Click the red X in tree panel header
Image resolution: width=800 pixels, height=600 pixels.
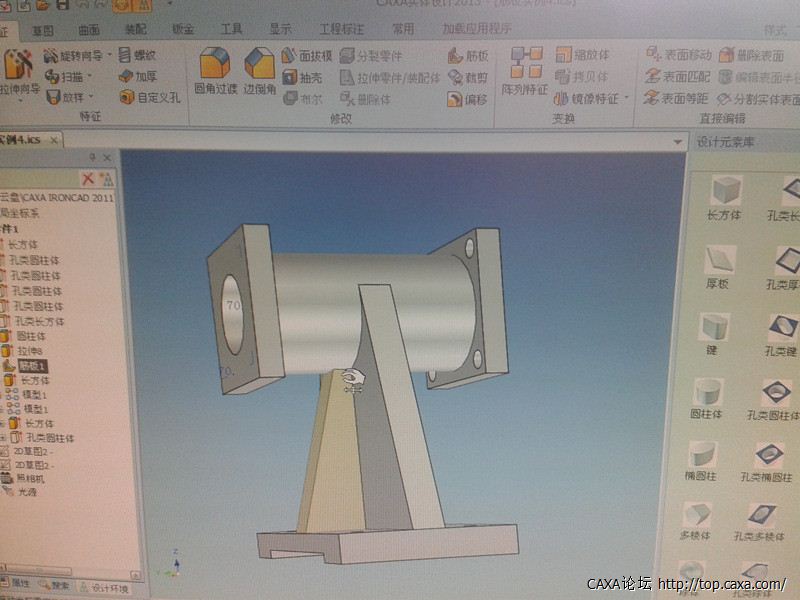pyautogui.click(x=88, y=178)
